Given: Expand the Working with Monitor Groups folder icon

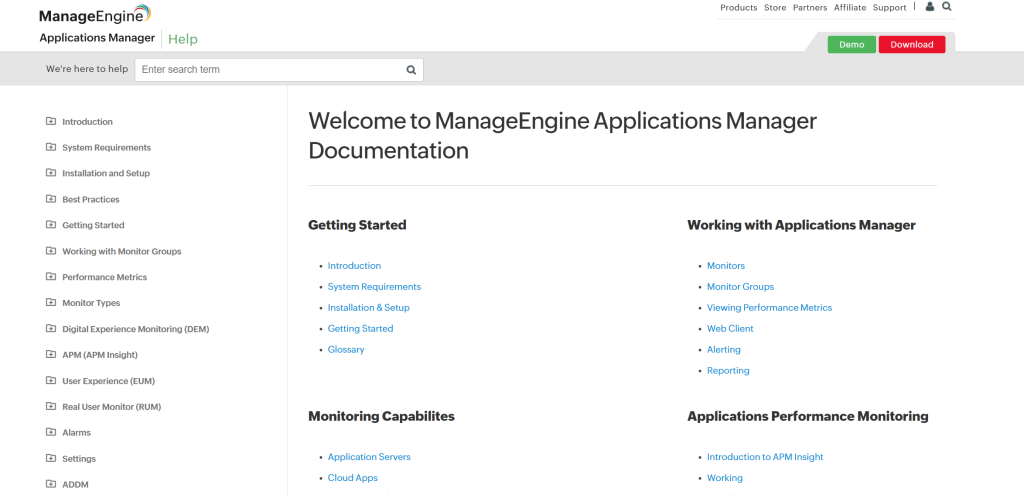Looking at the screenshot, I should [x=51, y=251].
